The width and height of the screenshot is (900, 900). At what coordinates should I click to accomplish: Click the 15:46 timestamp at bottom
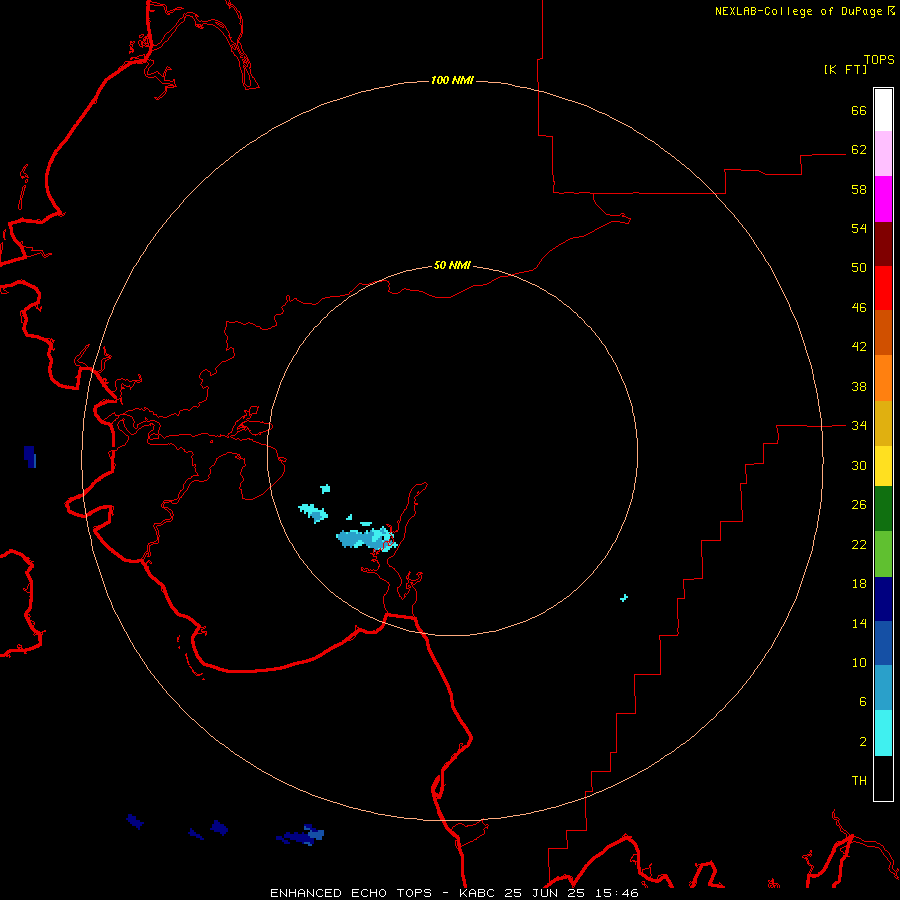(616, 893)
